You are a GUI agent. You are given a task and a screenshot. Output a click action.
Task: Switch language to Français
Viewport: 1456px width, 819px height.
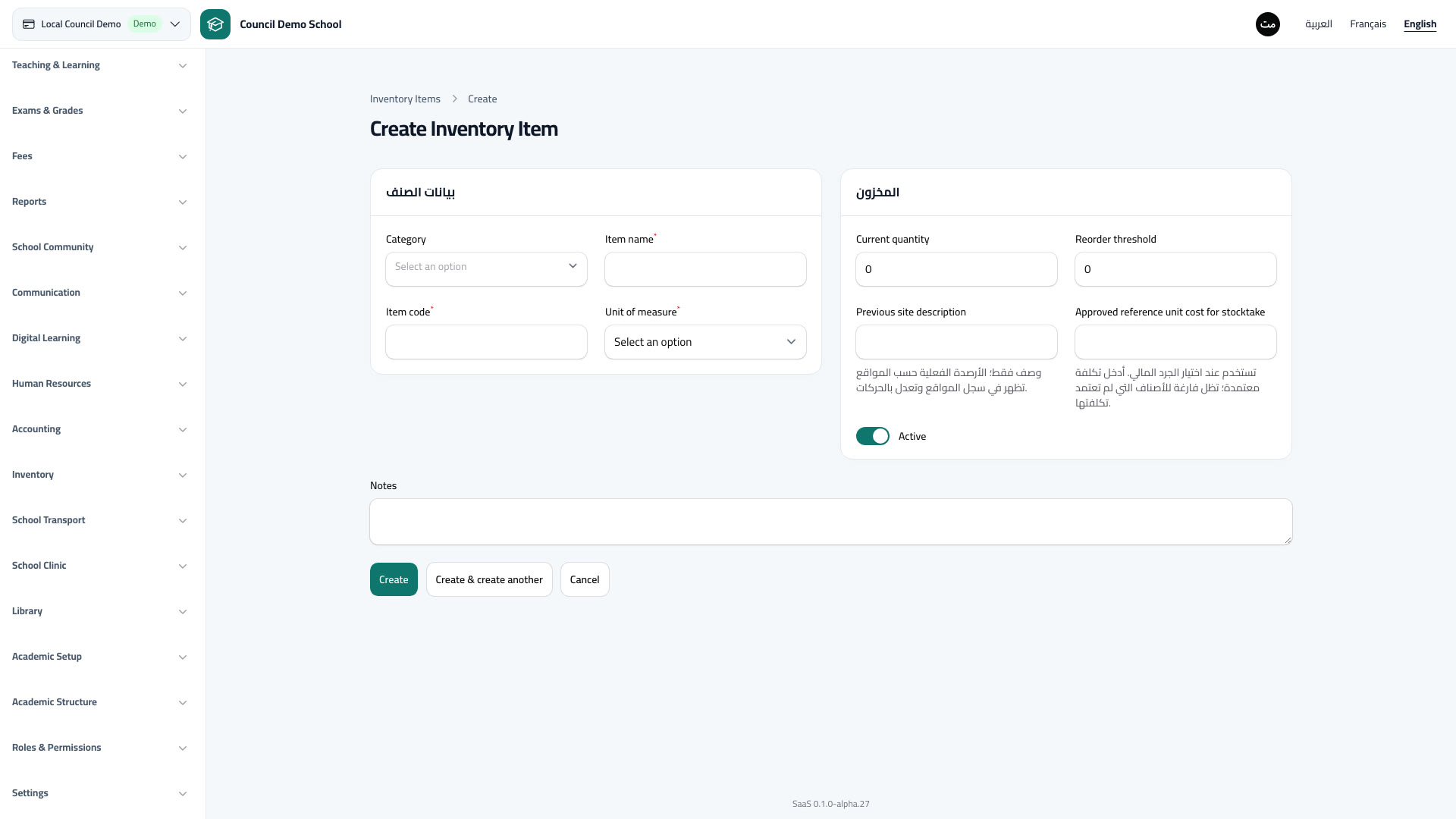(1368, 24)
